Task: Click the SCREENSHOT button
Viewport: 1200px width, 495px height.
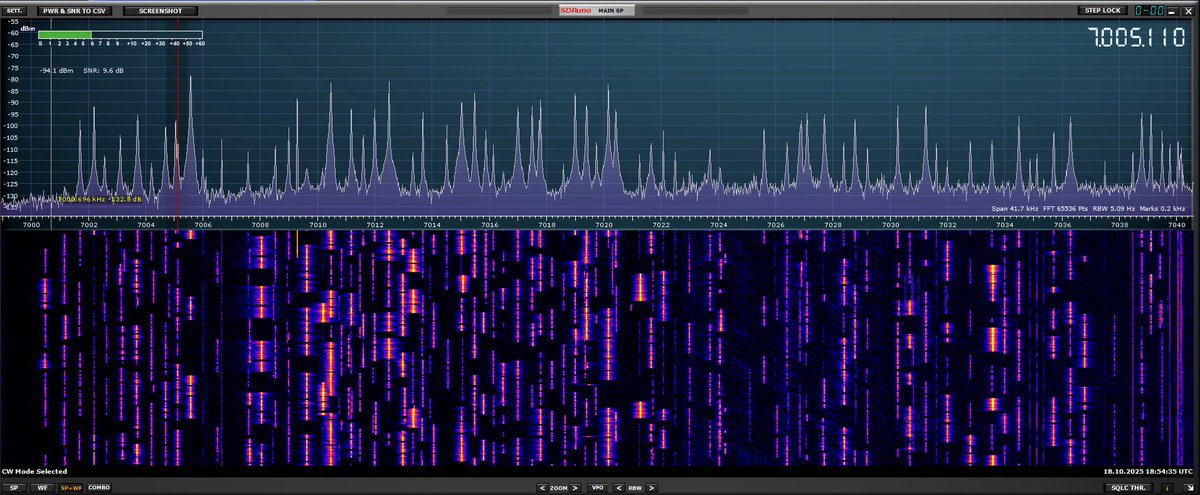Action: point(160,10)
